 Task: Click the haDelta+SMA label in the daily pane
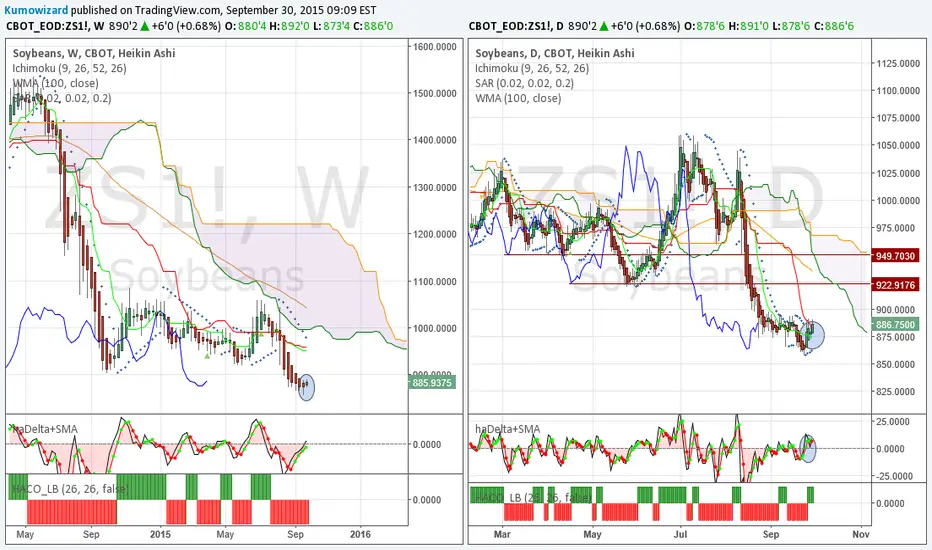pos(508,429)
